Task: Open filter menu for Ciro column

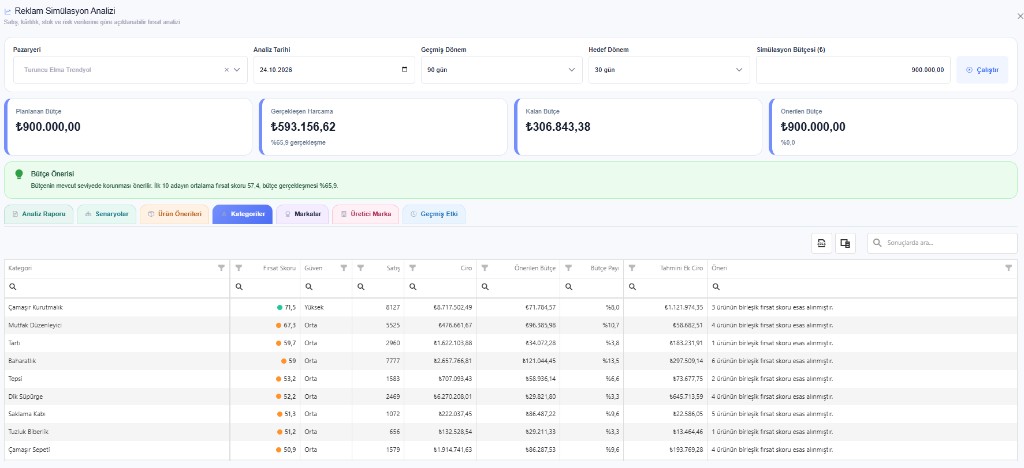Action: pos(412,268)
